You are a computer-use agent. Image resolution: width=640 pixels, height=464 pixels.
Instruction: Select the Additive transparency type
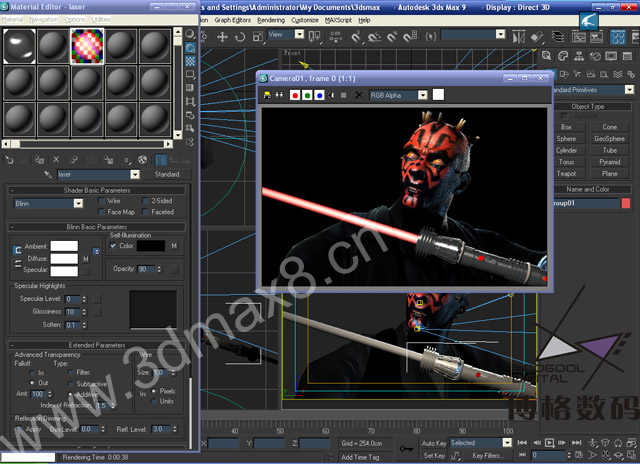click(x=70, y=395)
